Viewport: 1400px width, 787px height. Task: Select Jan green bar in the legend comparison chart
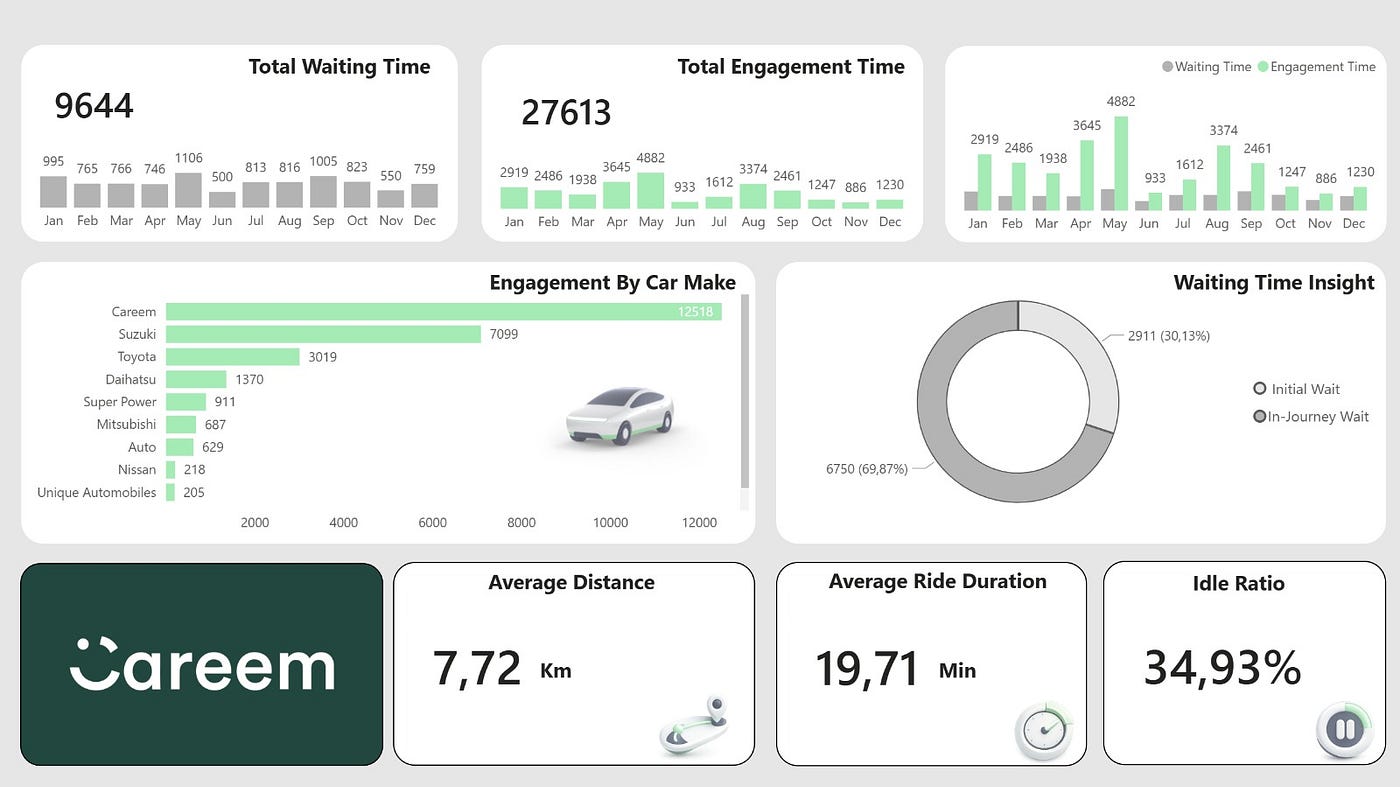(984, 182)
